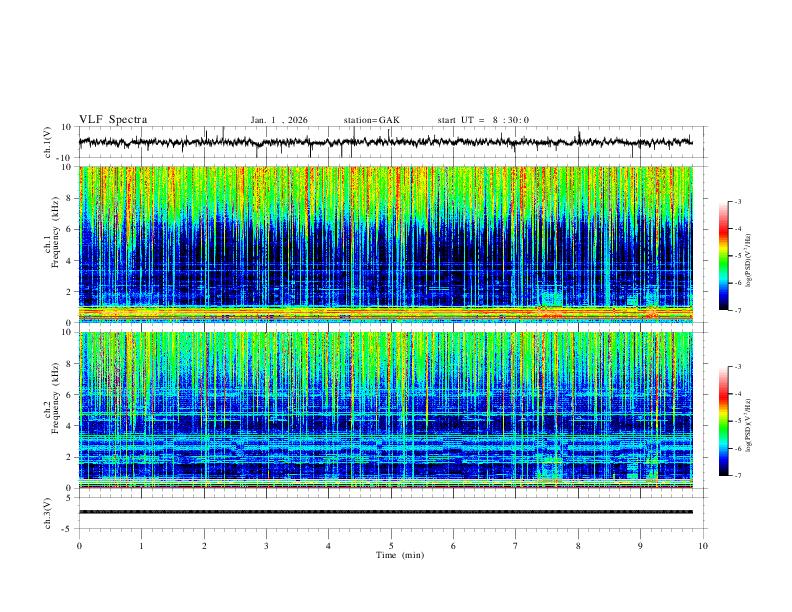The height and width of the screenshot is (612, 792).
Task: Click the "5" tick on ch.3(V) axis
Action: click(69, 497)
